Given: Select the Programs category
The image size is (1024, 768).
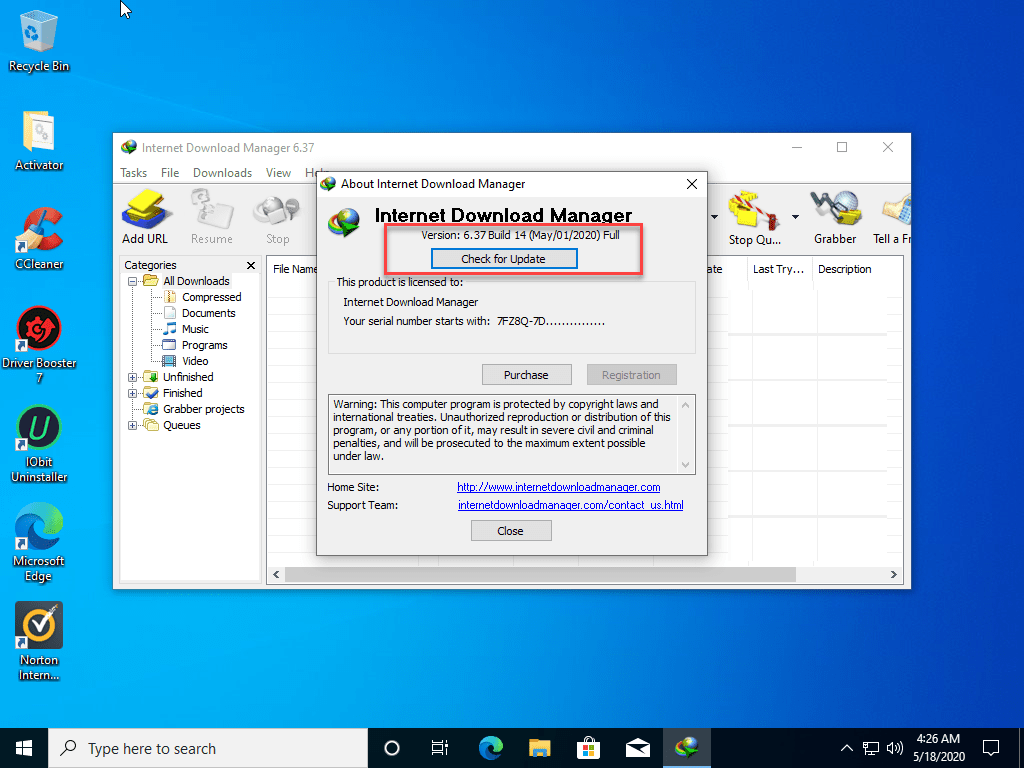Looking at the screenshot, I should [x=204, y=345].
